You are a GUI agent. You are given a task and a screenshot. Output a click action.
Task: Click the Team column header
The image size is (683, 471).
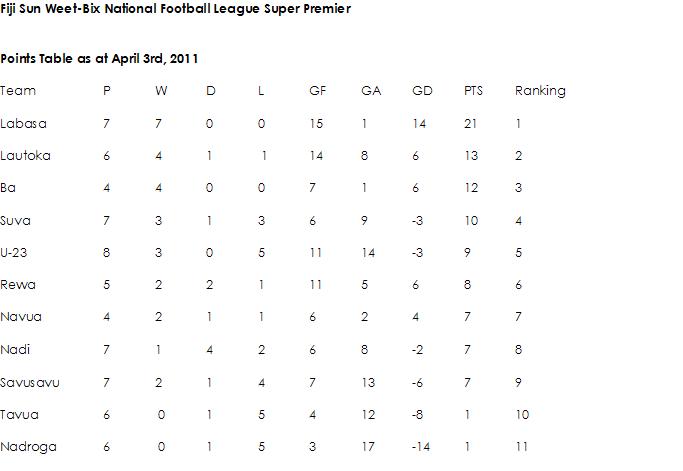point(18,91)
